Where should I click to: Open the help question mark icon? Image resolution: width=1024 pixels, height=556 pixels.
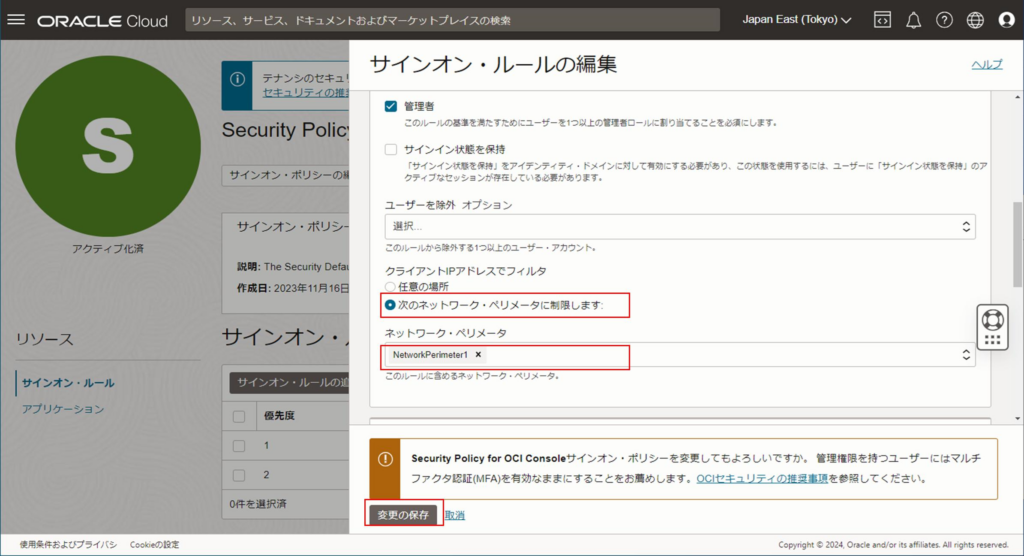(944, 20)
